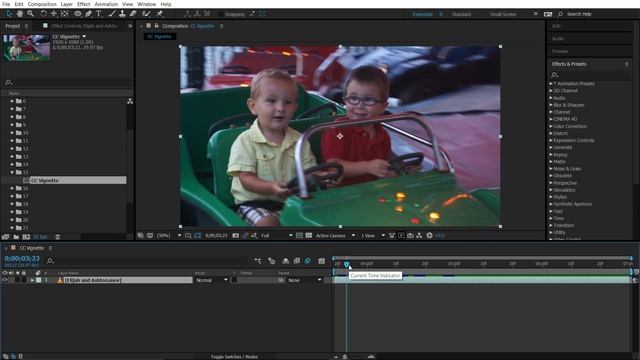The image size is (640, 360).
Task: Select the Pen tool
Action: click(88, 14)
